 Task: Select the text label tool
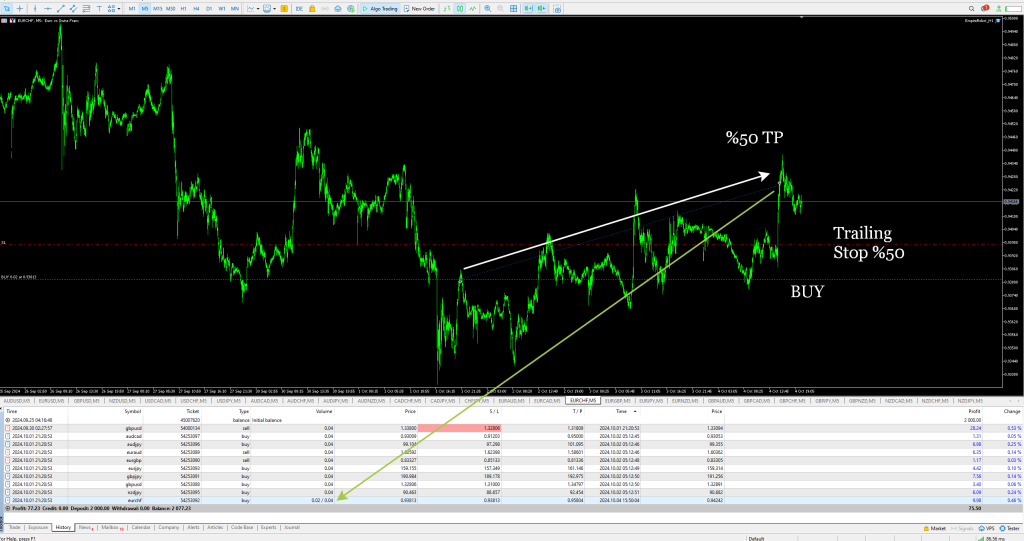[99, 8]
